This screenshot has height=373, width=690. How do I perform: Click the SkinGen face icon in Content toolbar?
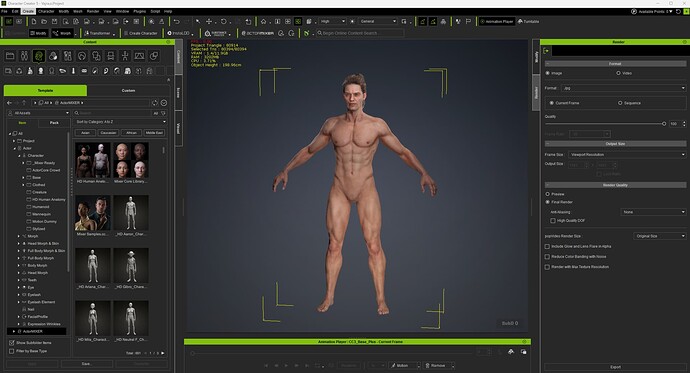point(39,56)
